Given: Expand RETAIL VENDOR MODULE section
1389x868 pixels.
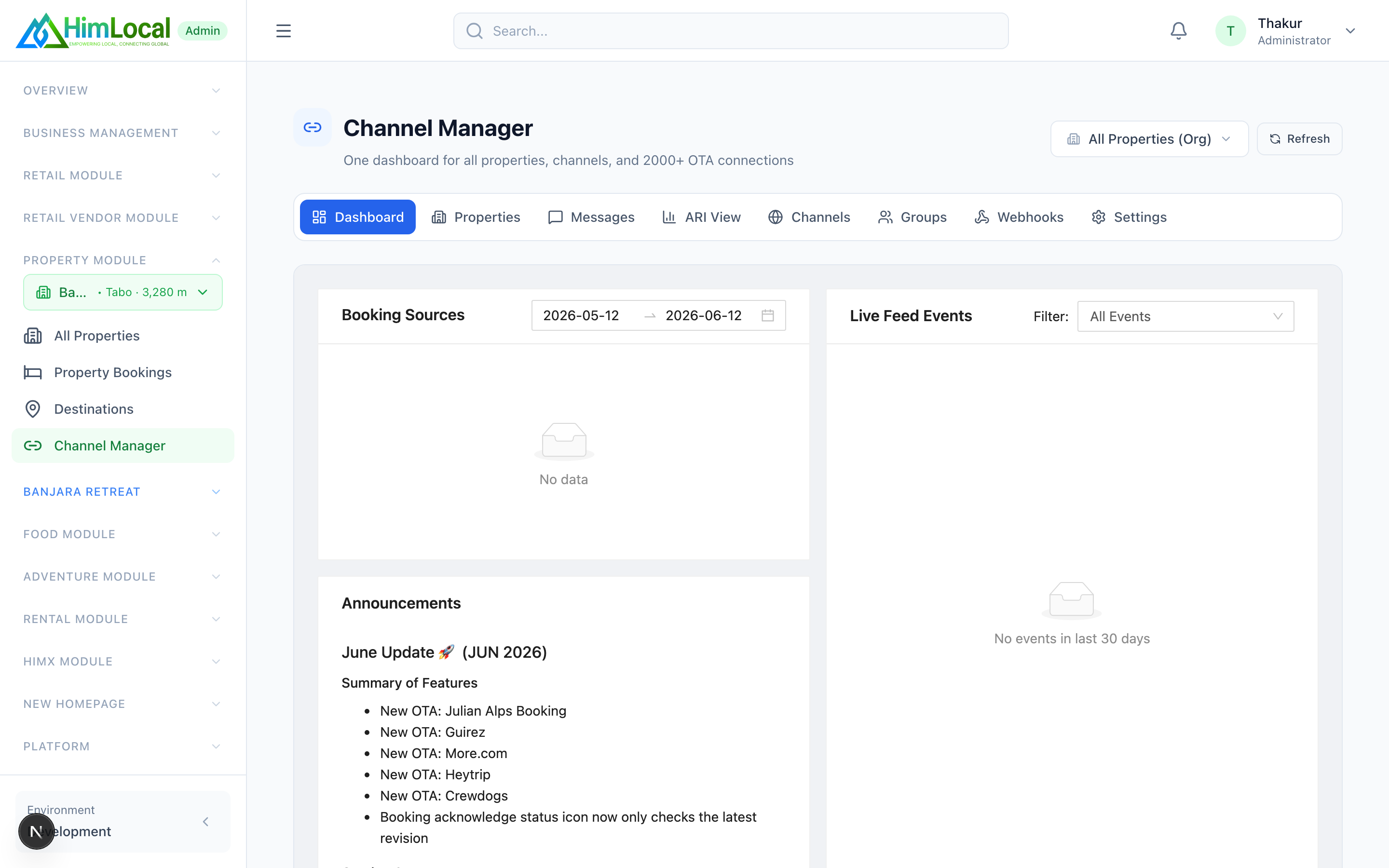Looking at the screenshot, I should click(123, 218).
